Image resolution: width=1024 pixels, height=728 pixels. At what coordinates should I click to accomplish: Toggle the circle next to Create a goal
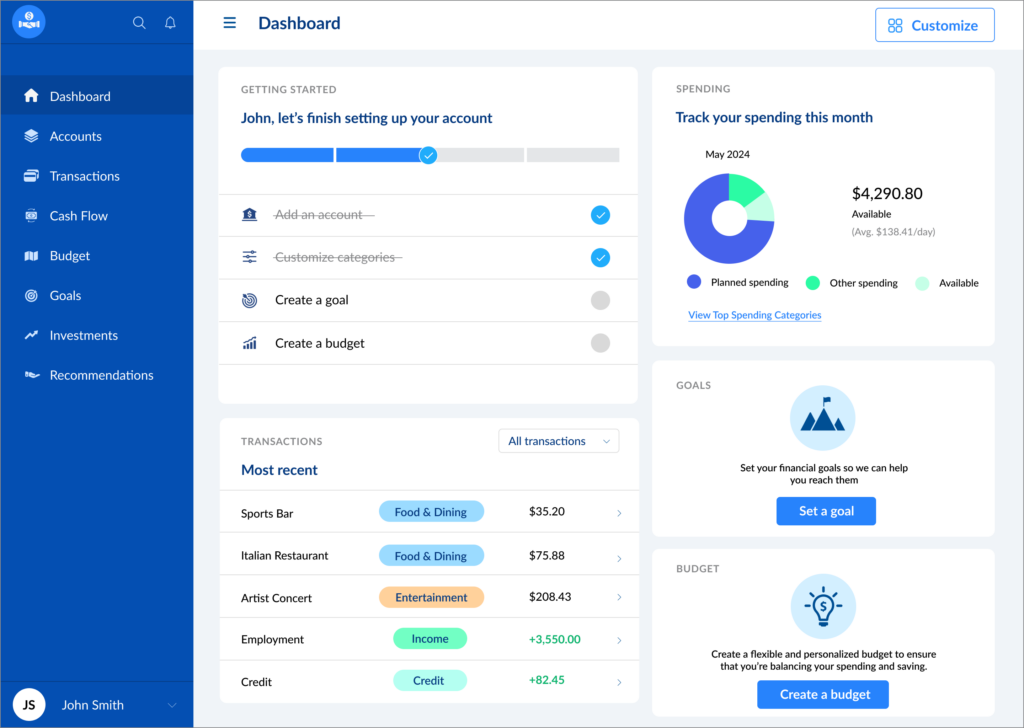[x=600, y=300]
